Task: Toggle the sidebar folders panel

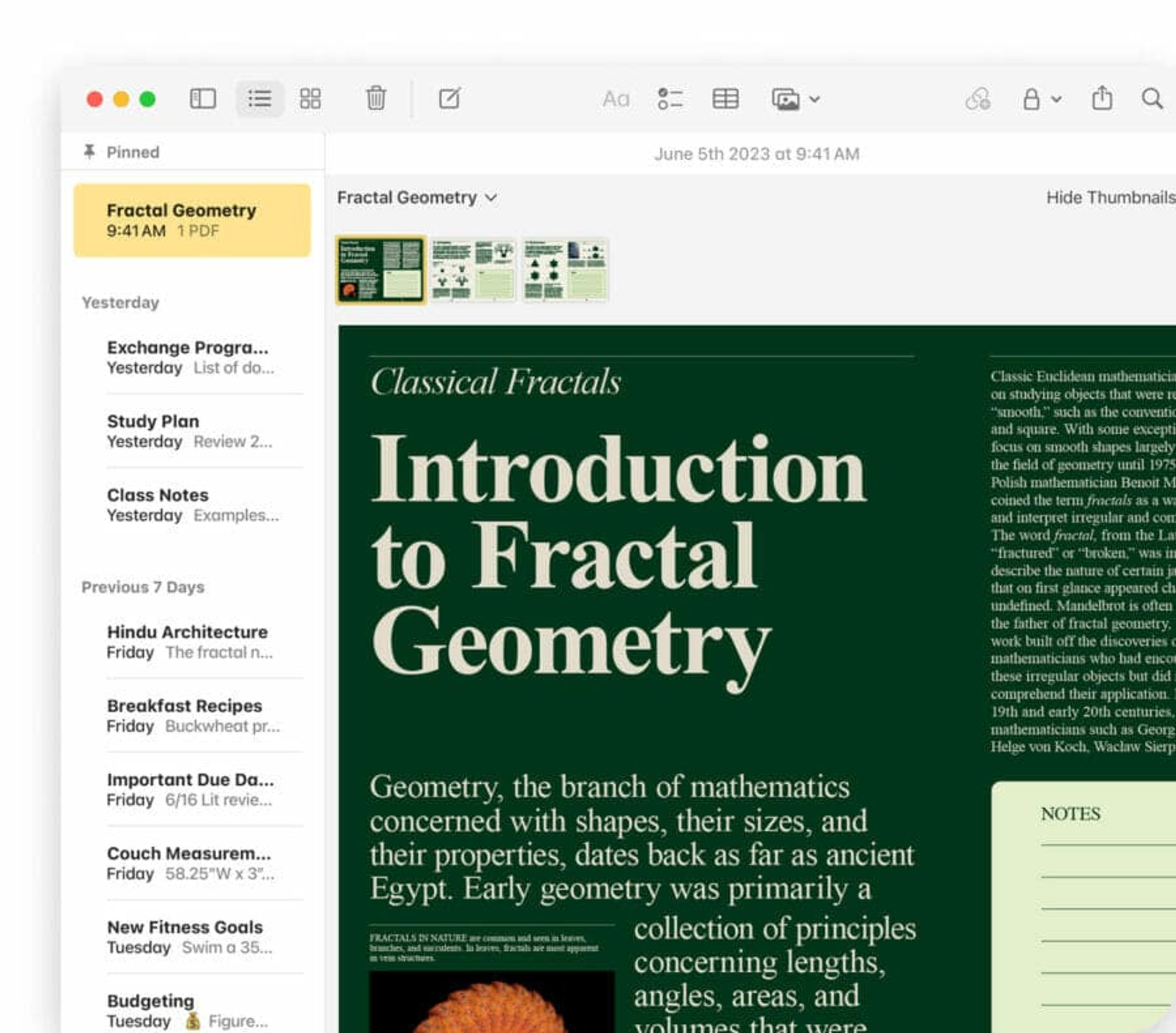Action: pyautogui.click(x=203, y=99)
